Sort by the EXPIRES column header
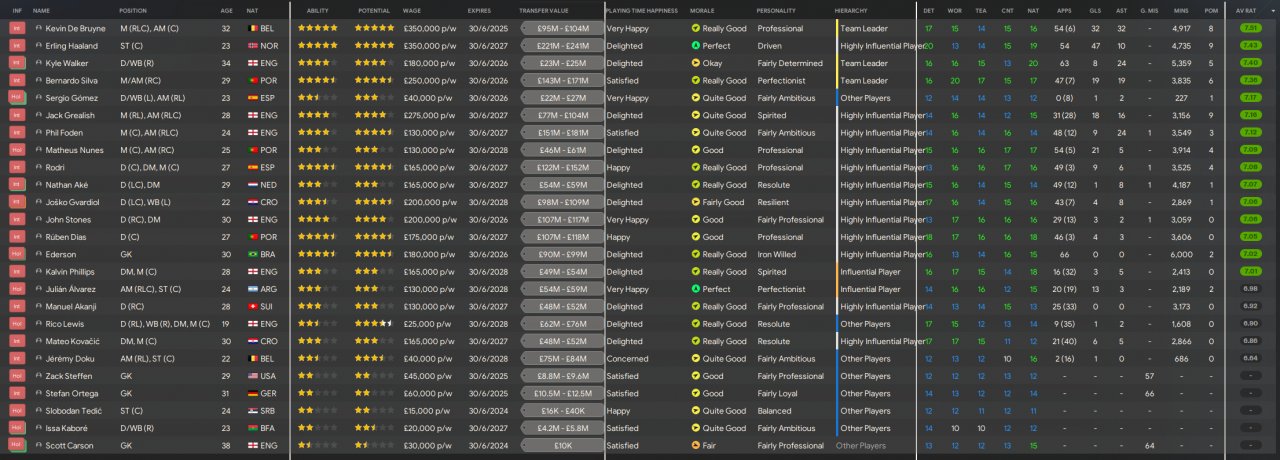1280x460 pixels. (x=479, y=10)
